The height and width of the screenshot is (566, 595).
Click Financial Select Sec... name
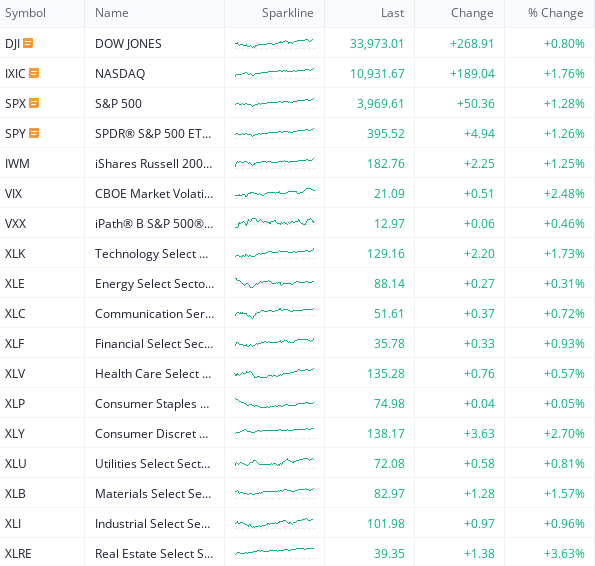click(x=154, y=343)
